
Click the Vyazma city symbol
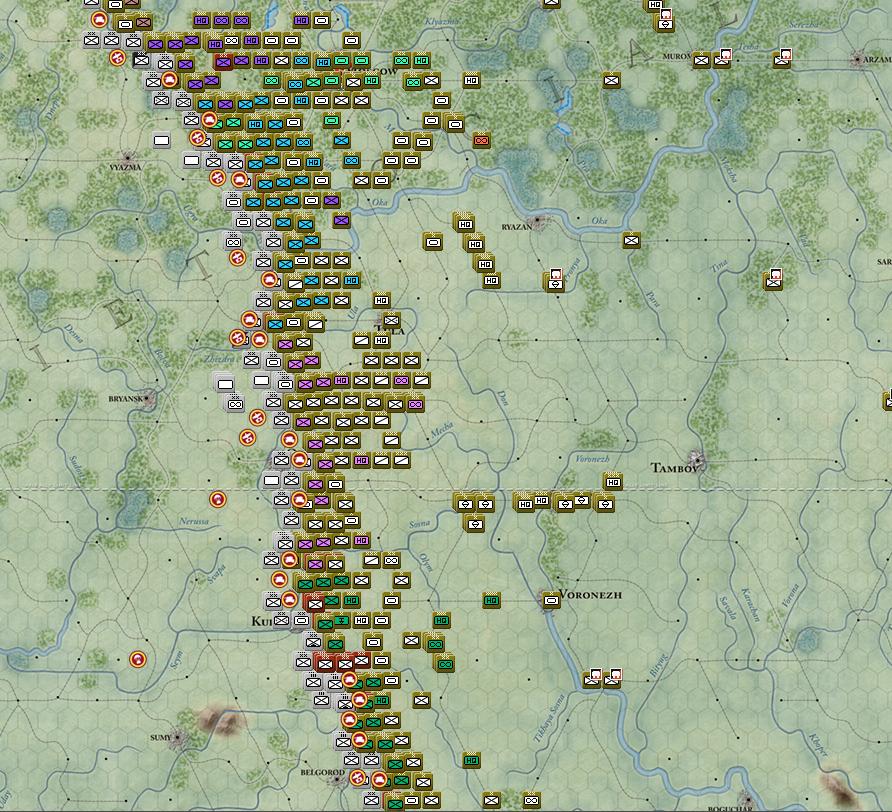point(127,156)
